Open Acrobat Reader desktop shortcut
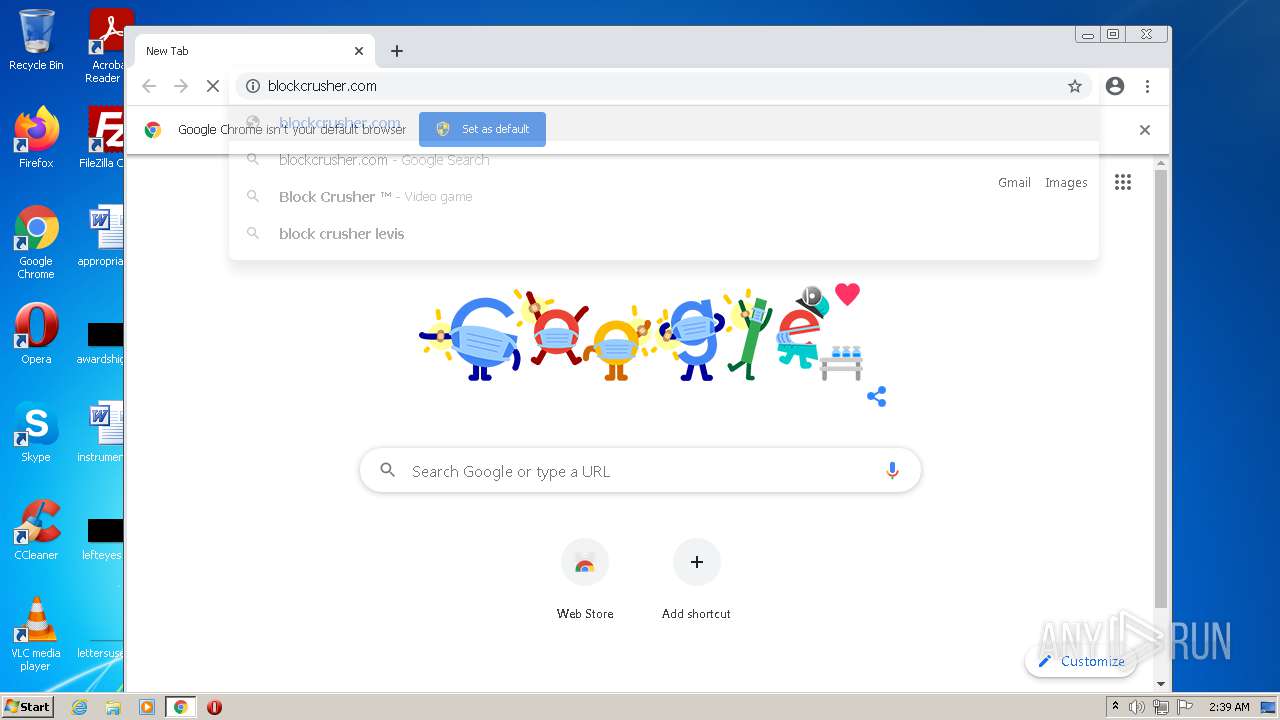Viewport: 1280px width, 720px height. 106,46
